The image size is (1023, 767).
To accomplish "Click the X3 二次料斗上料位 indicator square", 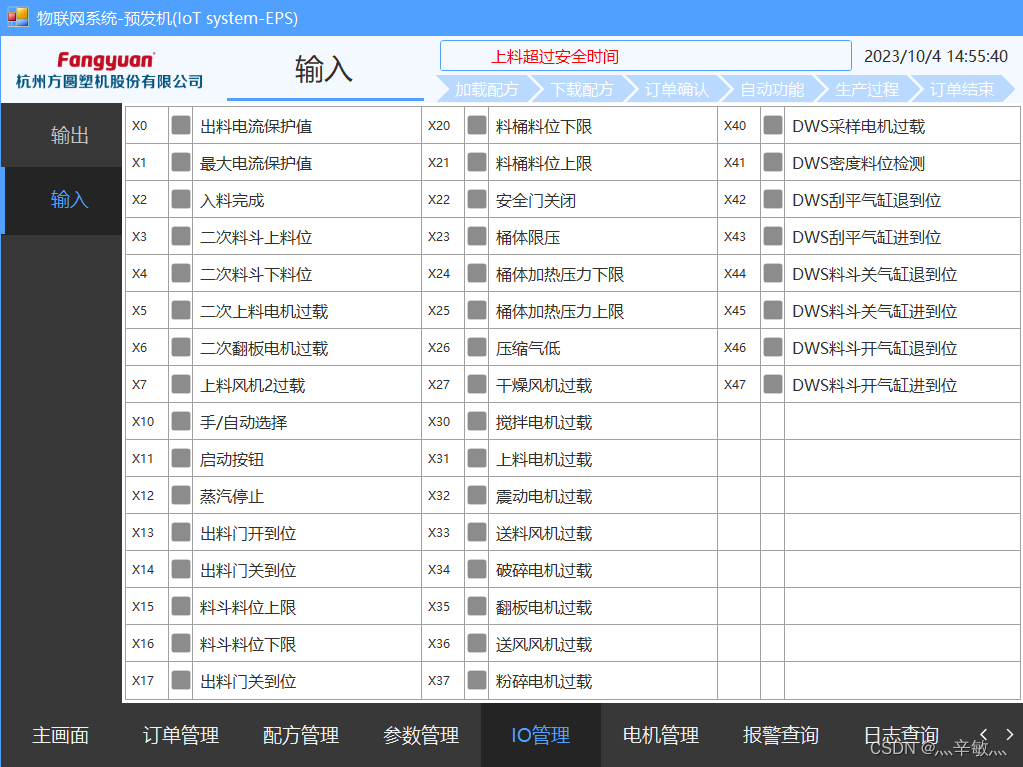I will tap(181, 236).
